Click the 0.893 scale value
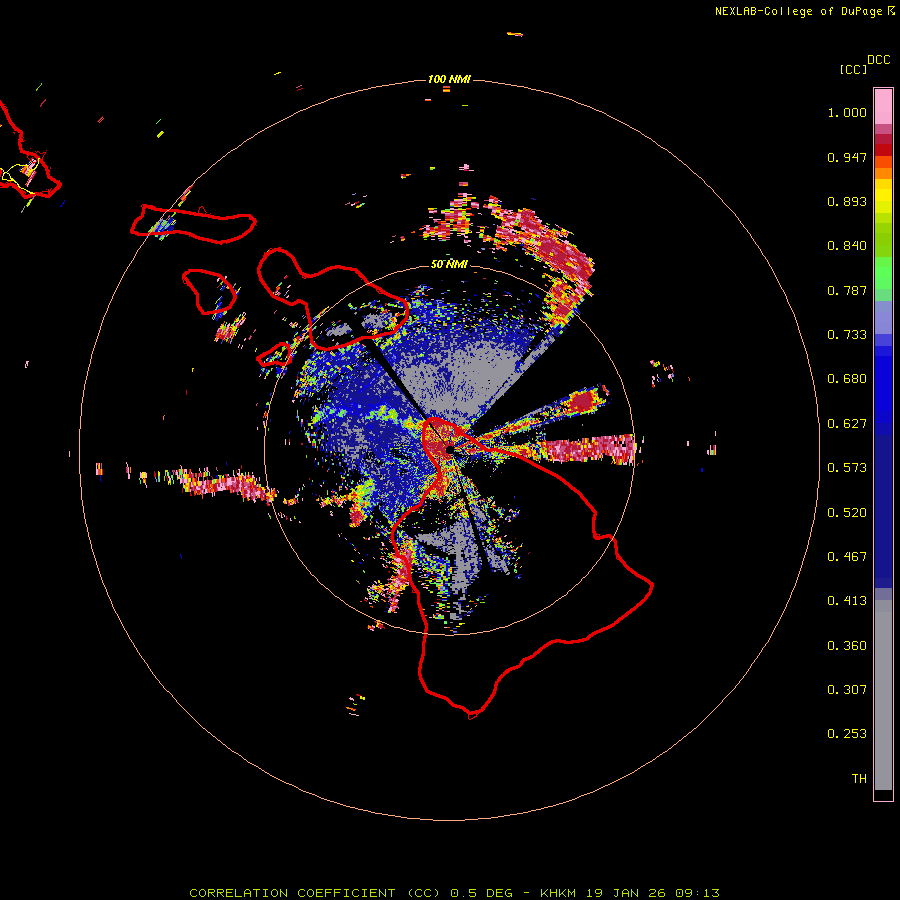Screen dimensions: 900x900 pyautogui.click(x=847, y=201)
